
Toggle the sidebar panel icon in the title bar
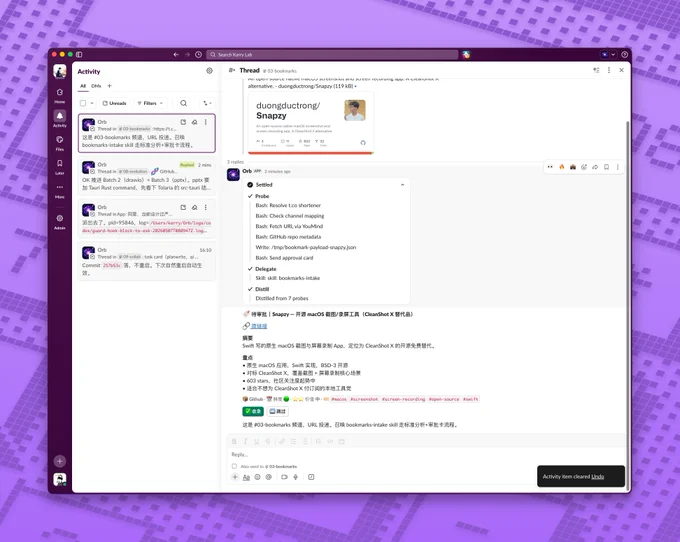79,55
